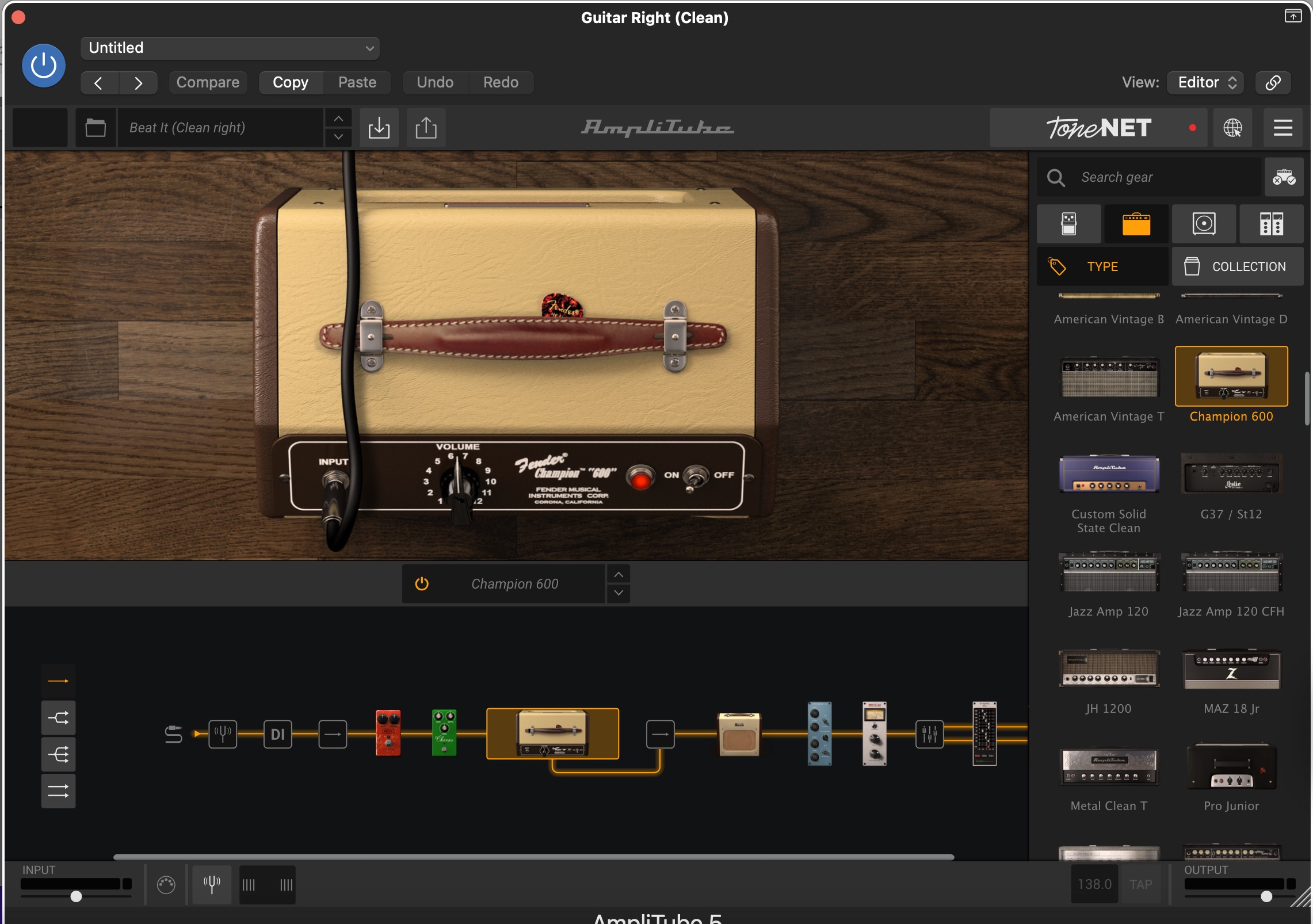Screen dimensions: 1313x924
Task: Select the DI block in chain
Action: (x=278, y=734)
